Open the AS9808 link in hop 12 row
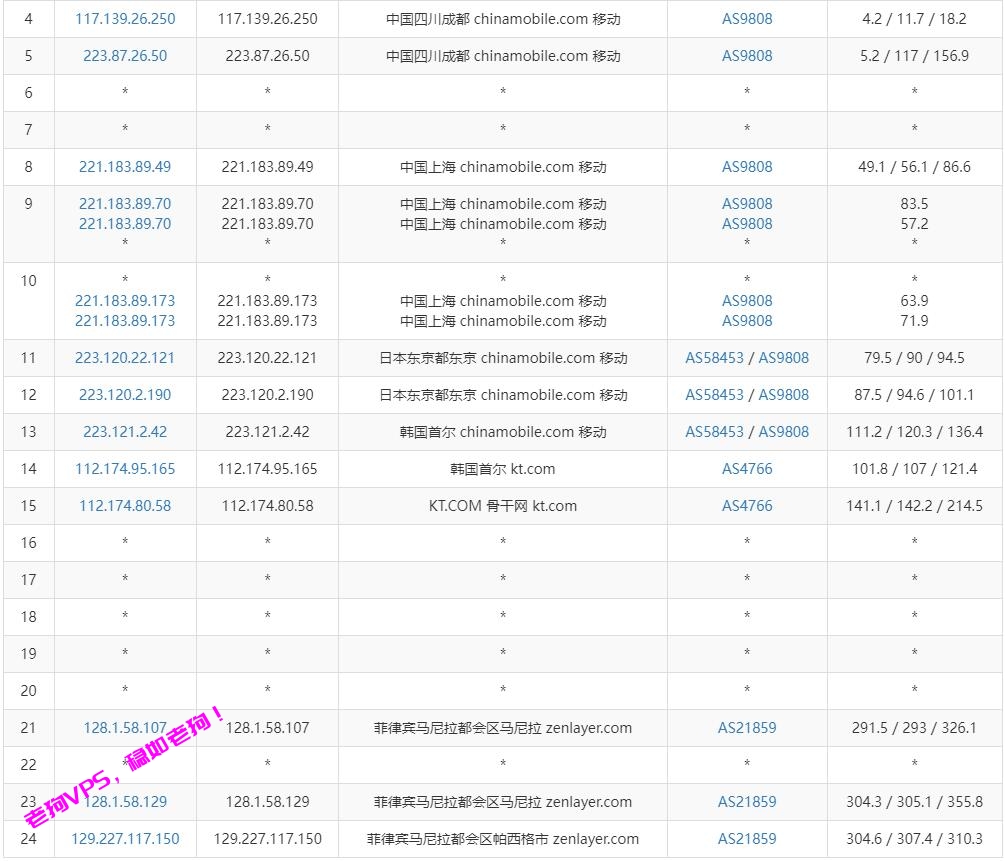Viewport: 1005px width, 861px height. tap(784, 395)
